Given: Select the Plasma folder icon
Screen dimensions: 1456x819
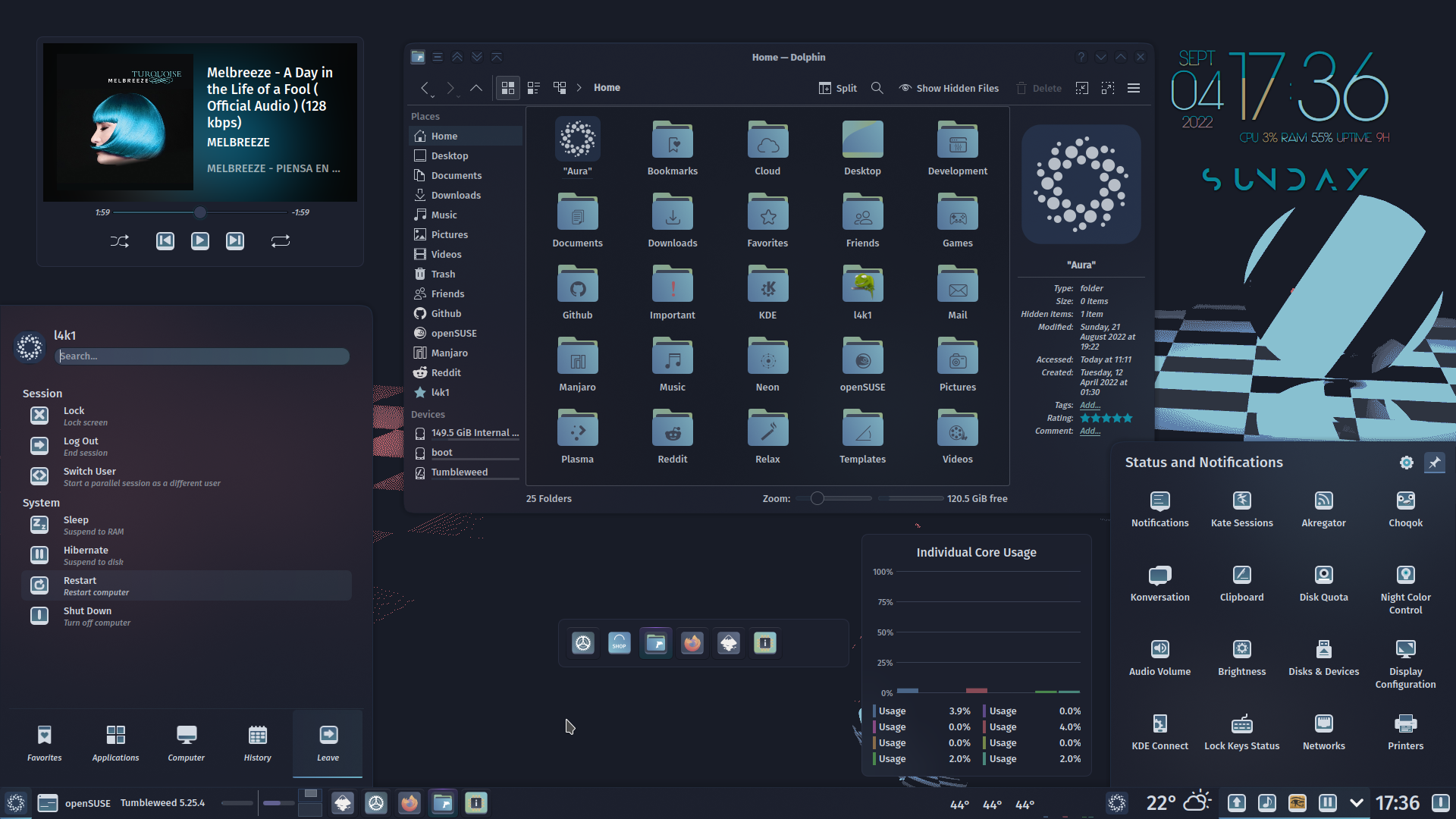Looking at the screenshot, I should tap(578, 429).
